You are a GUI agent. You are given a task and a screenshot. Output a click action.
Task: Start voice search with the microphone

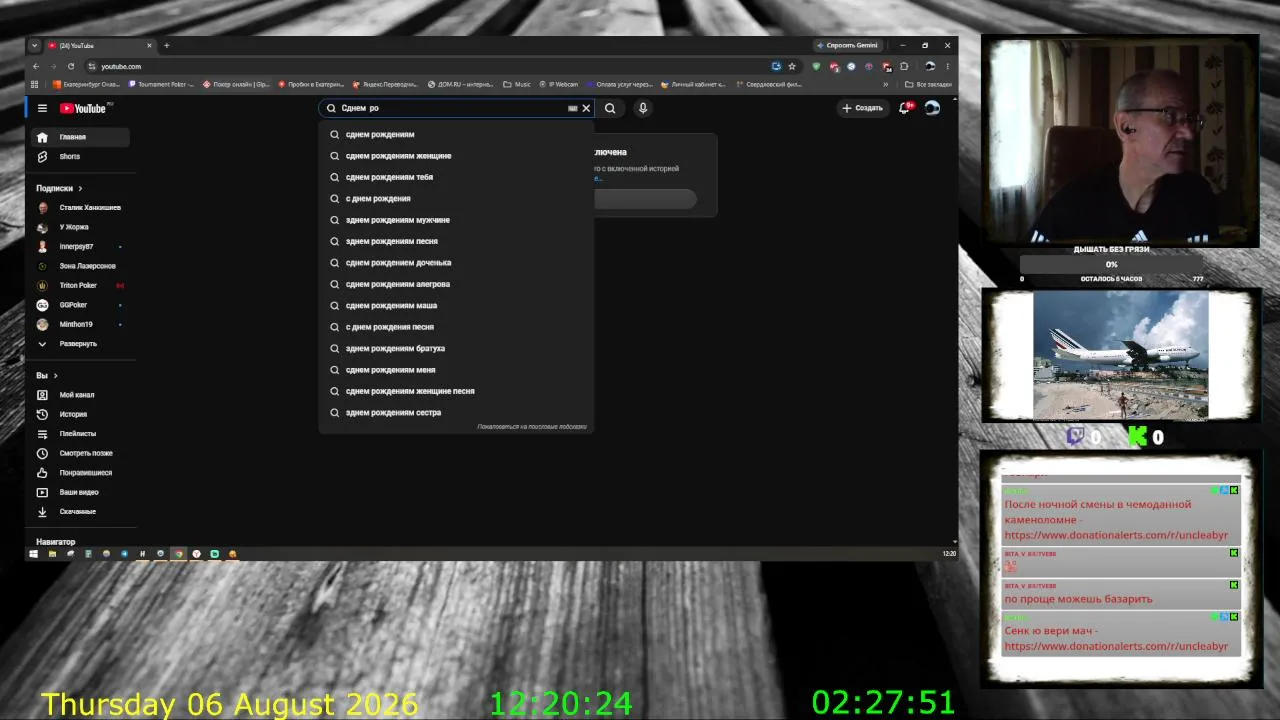(643, 108)
